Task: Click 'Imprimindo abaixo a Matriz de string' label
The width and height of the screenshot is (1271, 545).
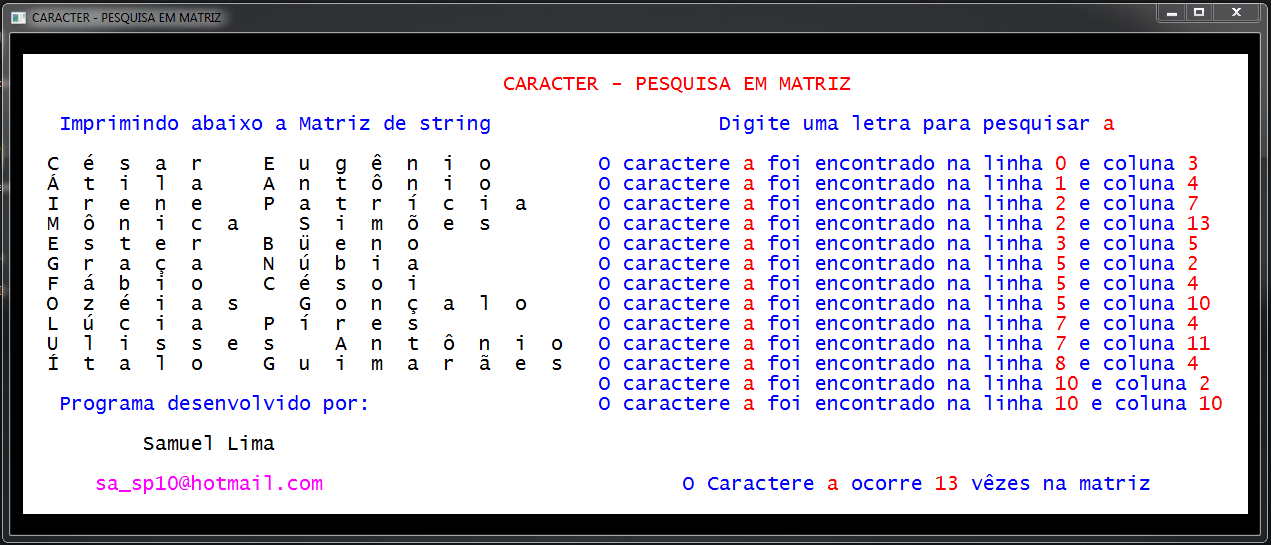Action: [275, 124]
